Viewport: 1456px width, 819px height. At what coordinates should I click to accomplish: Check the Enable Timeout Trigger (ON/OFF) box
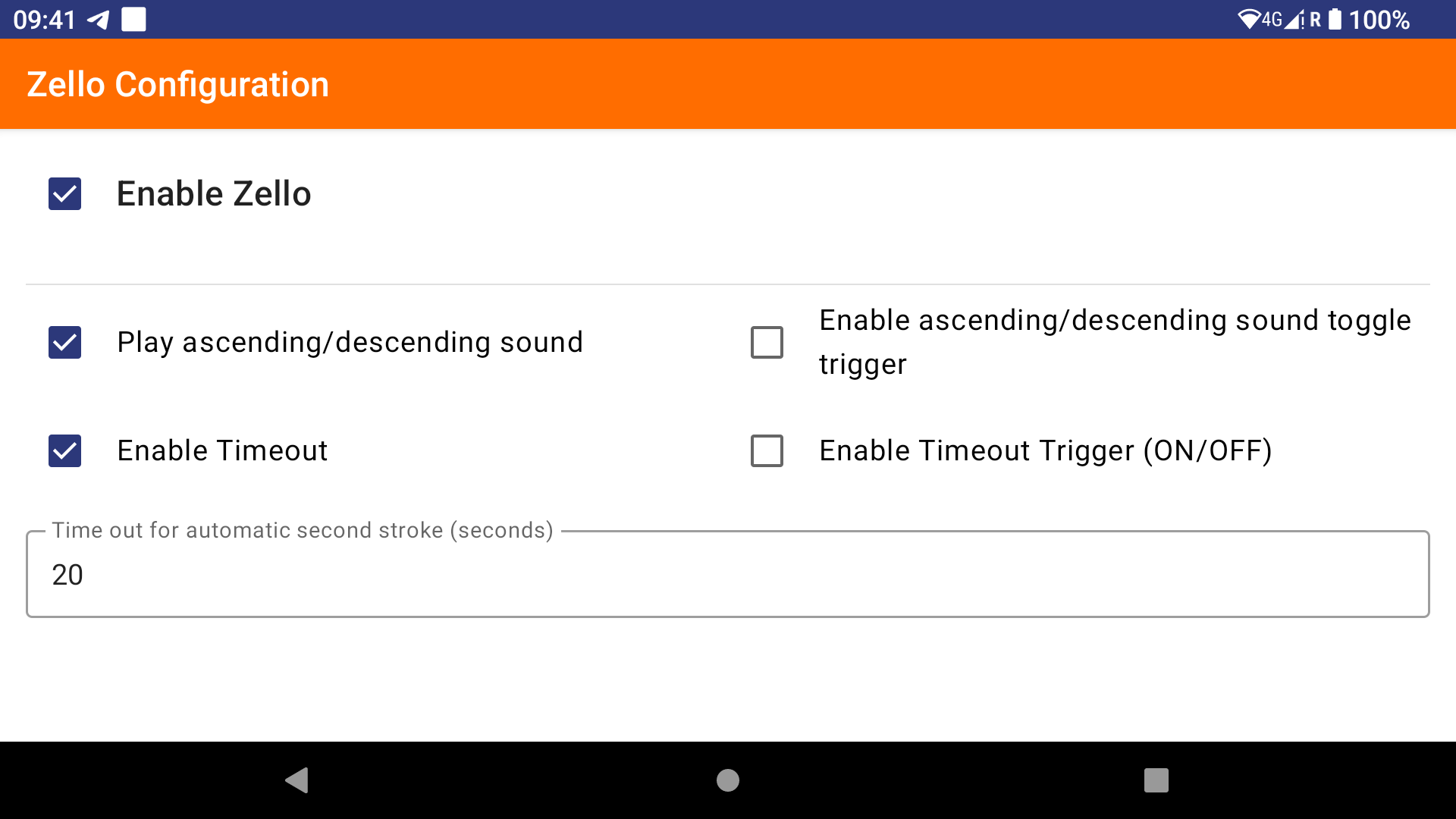coord(767,451)
